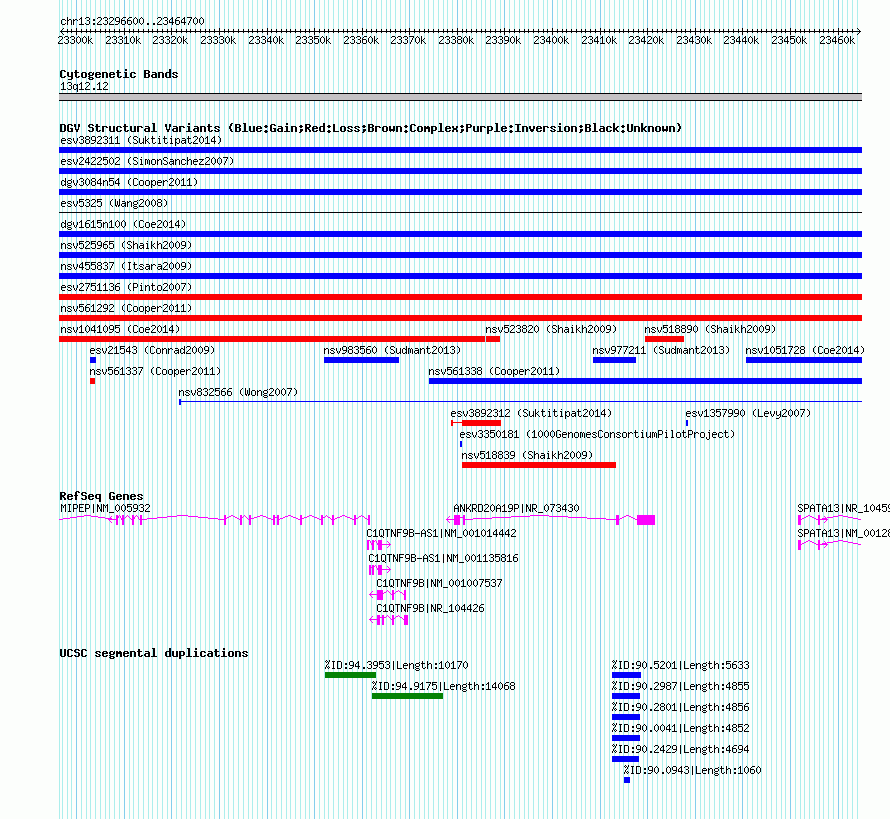This screenshot has width=890, height=819.
Task: Open the dgv3084n54 (Cooper2011) variant
Action: click(460, 192)
